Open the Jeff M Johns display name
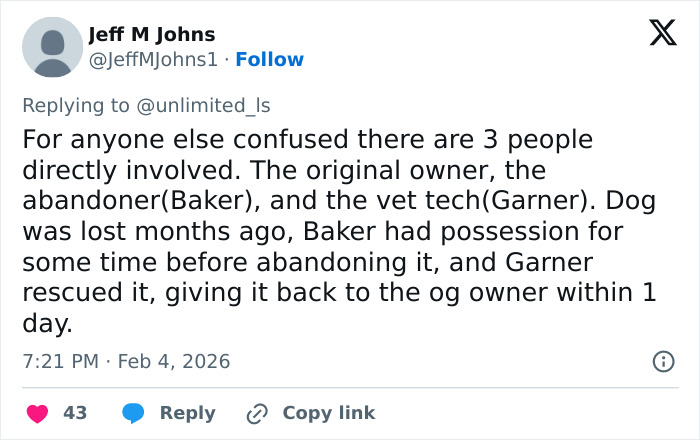The width and height of the screenshot is (700, 440). [152, 35]
